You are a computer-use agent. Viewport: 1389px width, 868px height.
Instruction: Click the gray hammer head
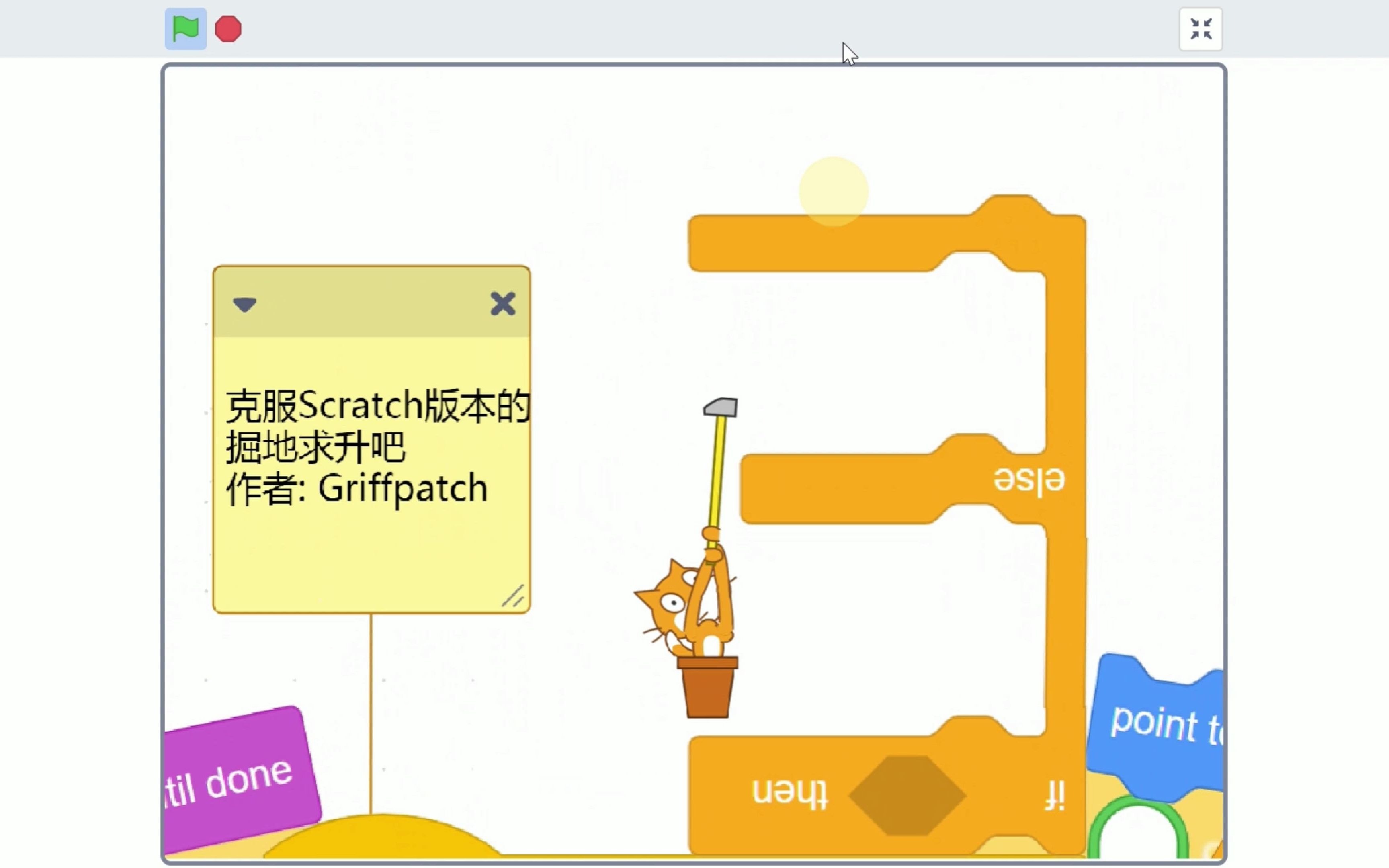tap(720, 407)
